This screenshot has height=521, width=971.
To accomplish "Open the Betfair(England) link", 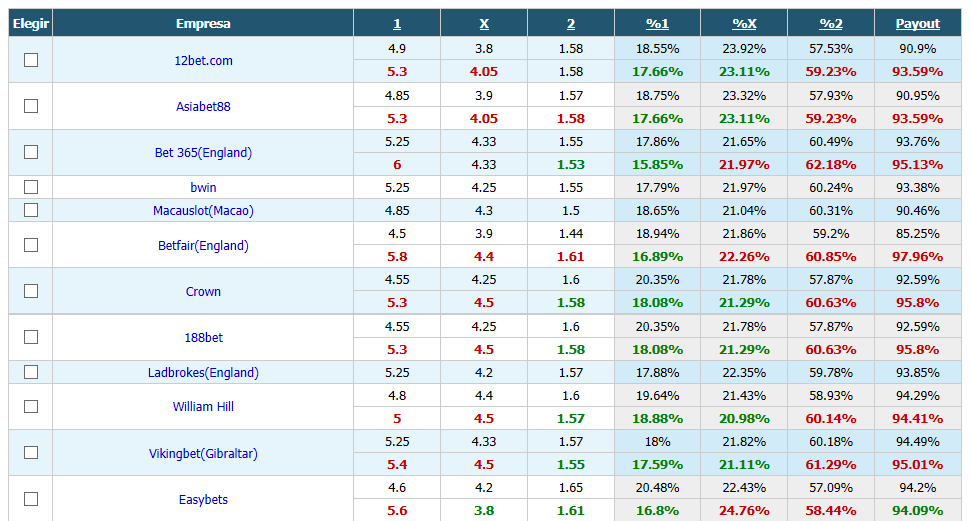I will pyautogui.click(x=203, y=245).
